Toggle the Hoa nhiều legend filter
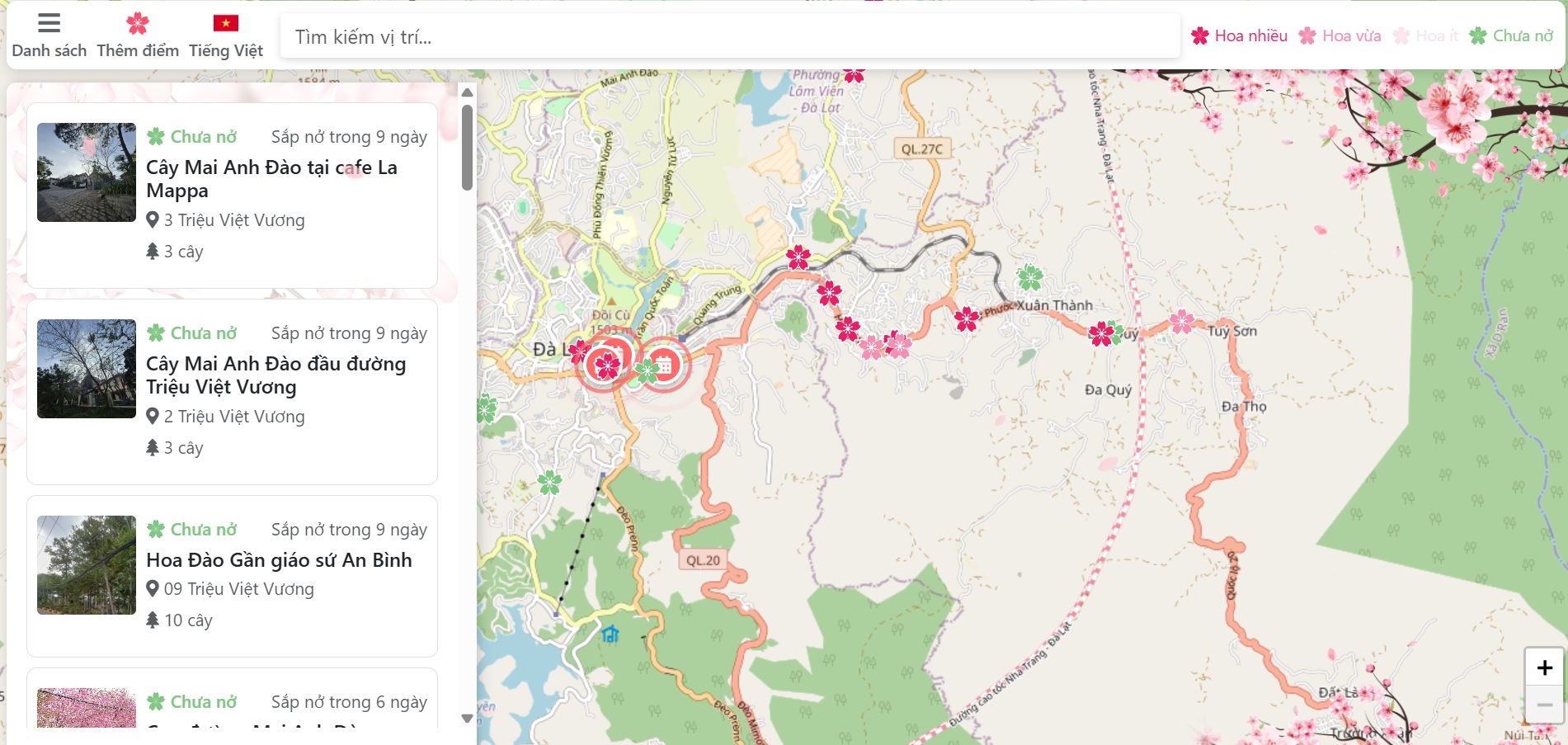This screenshot has height=745, width=1568. (x=1239, y=35)
